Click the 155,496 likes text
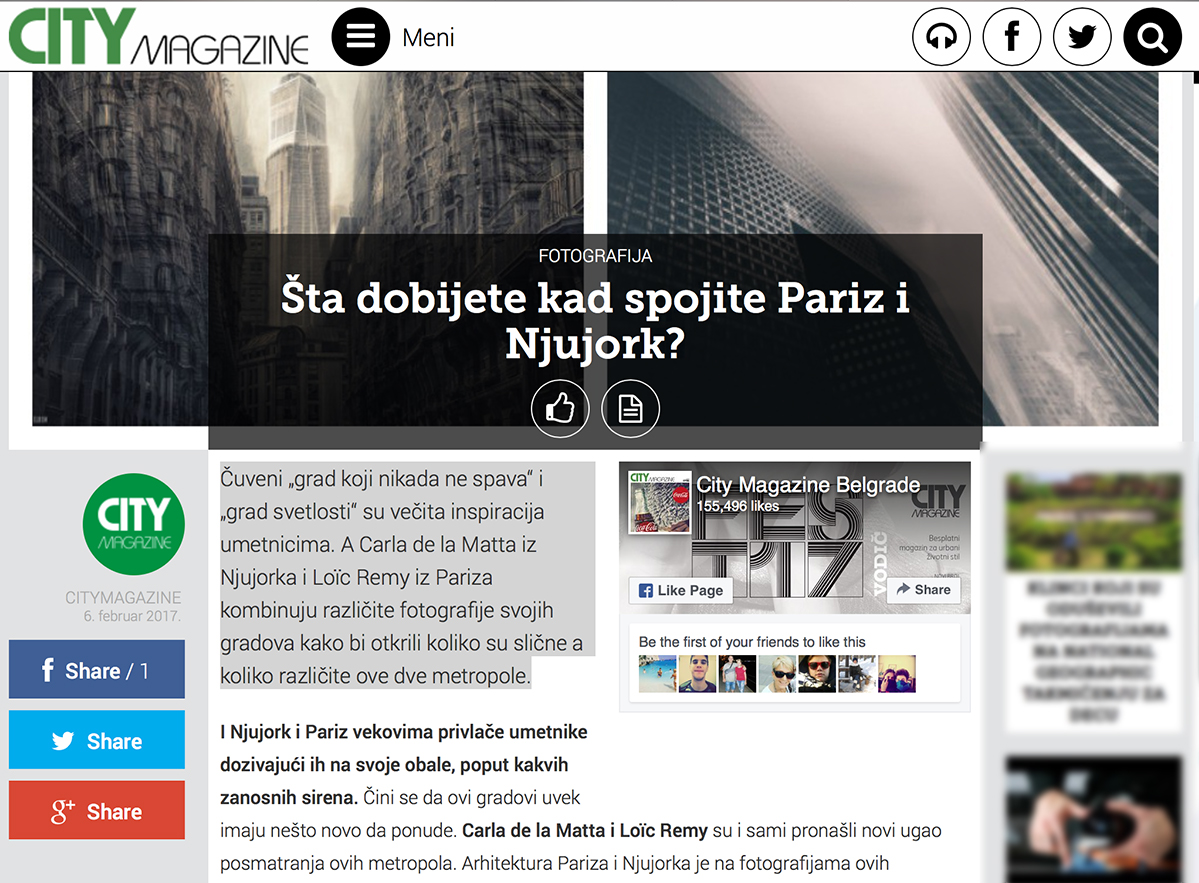This screenshot has height=883, width=1199. pos(738,506)
